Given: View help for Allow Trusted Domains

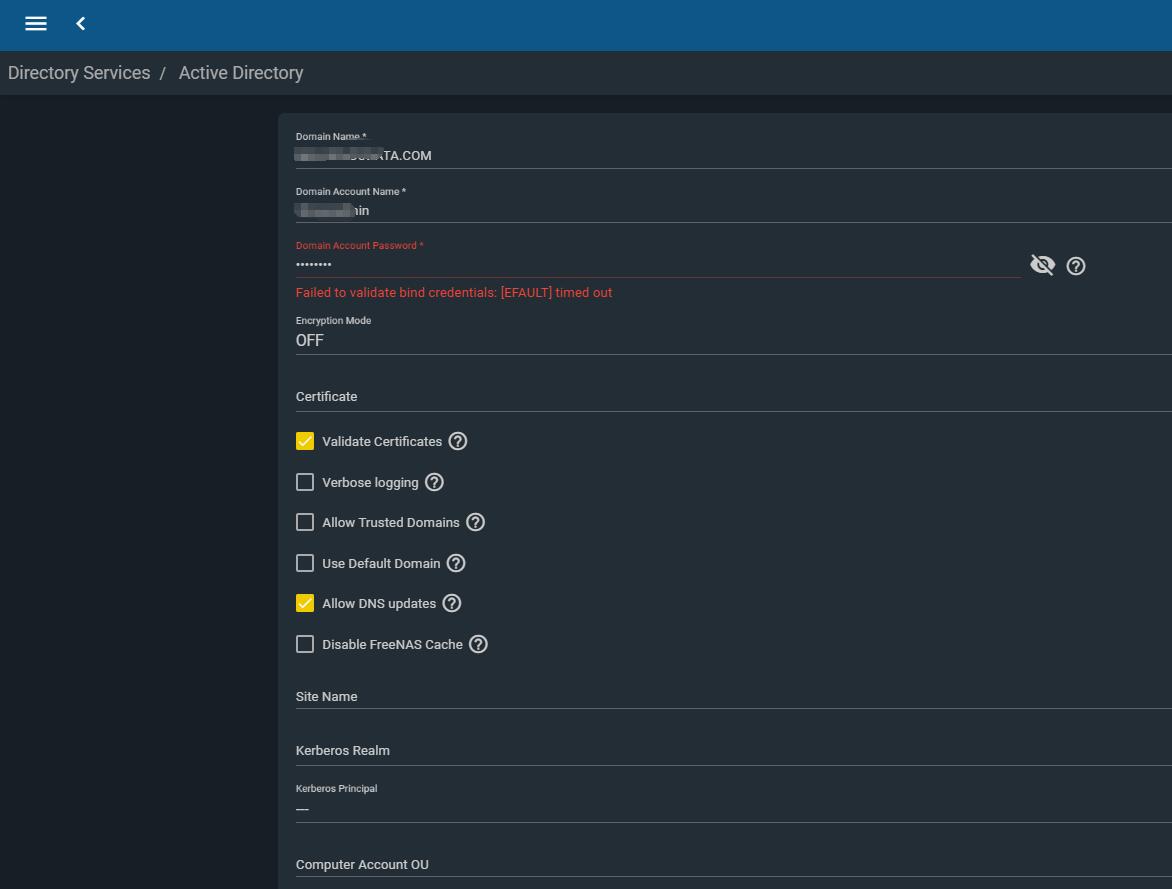Looking at the screenshot, I should [x=476, y=522].
